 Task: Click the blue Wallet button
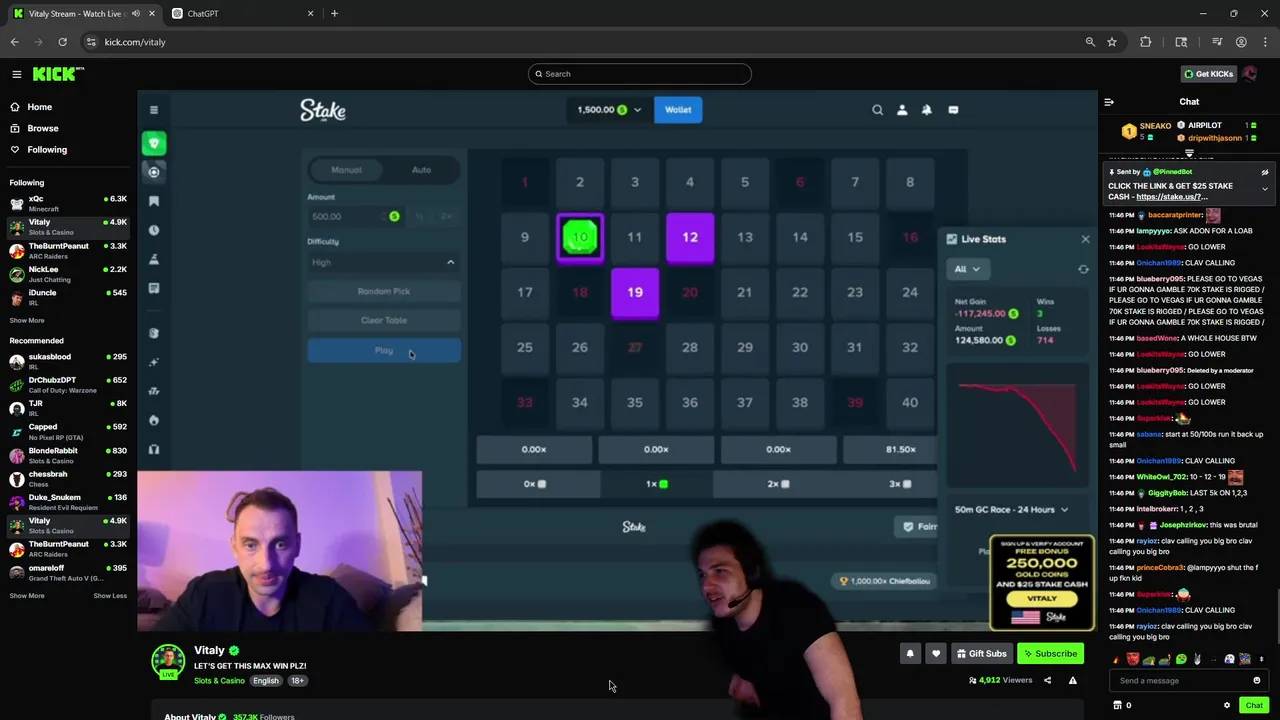pos(678,110)
